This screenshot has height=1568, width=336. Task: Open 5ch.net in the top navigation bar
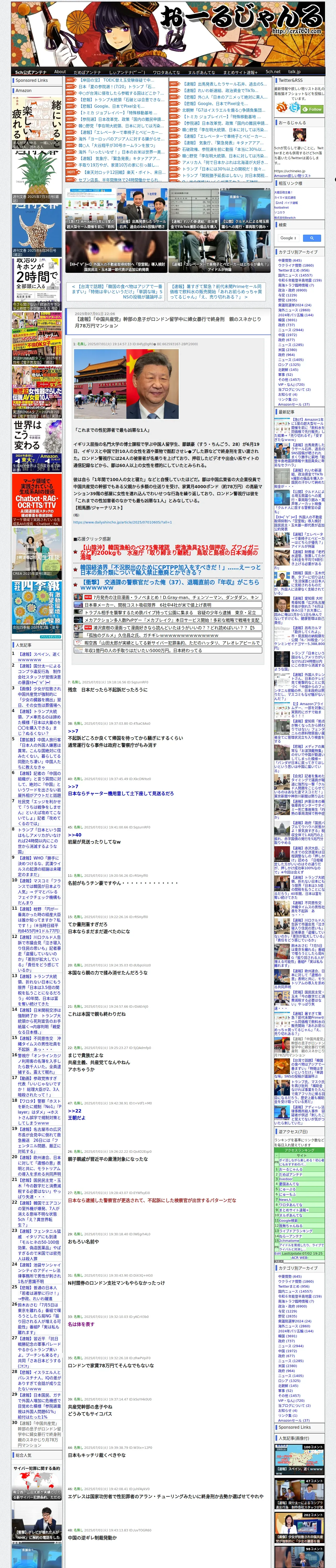click(x=273, y=72)
